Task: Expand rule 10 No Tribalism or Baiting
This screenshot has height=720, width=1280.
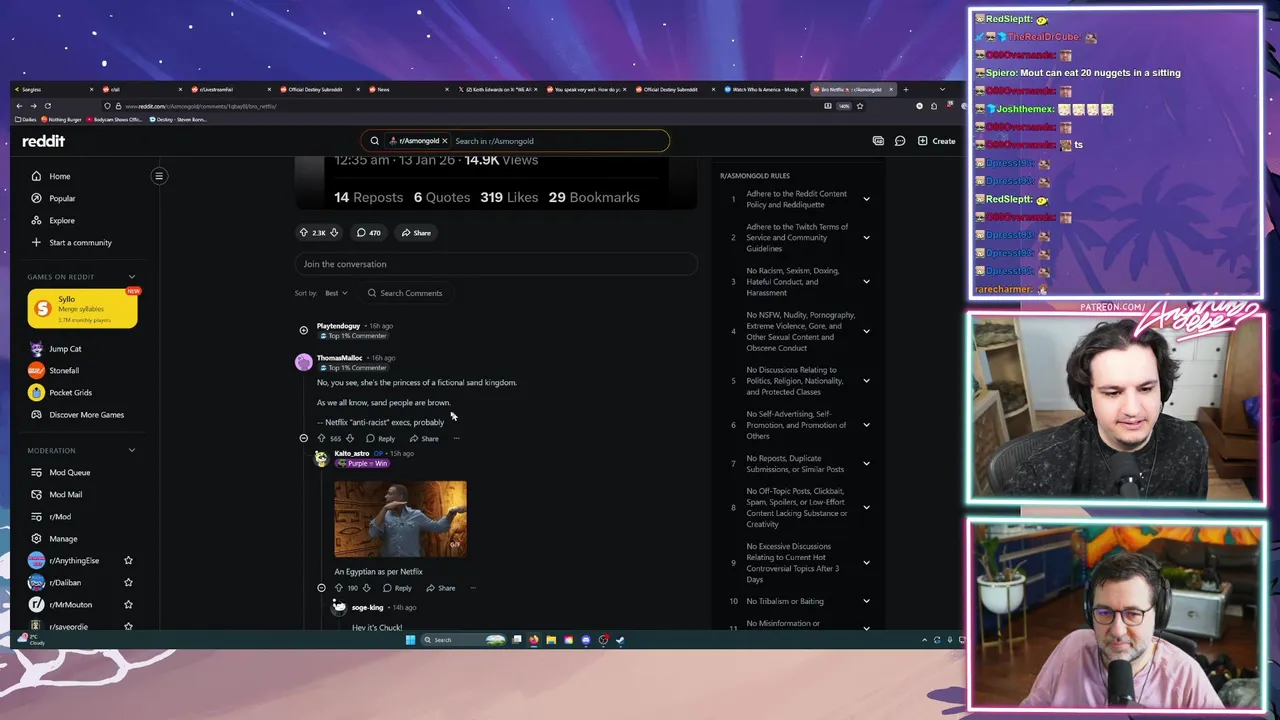Action: click(x=866, y=601)
